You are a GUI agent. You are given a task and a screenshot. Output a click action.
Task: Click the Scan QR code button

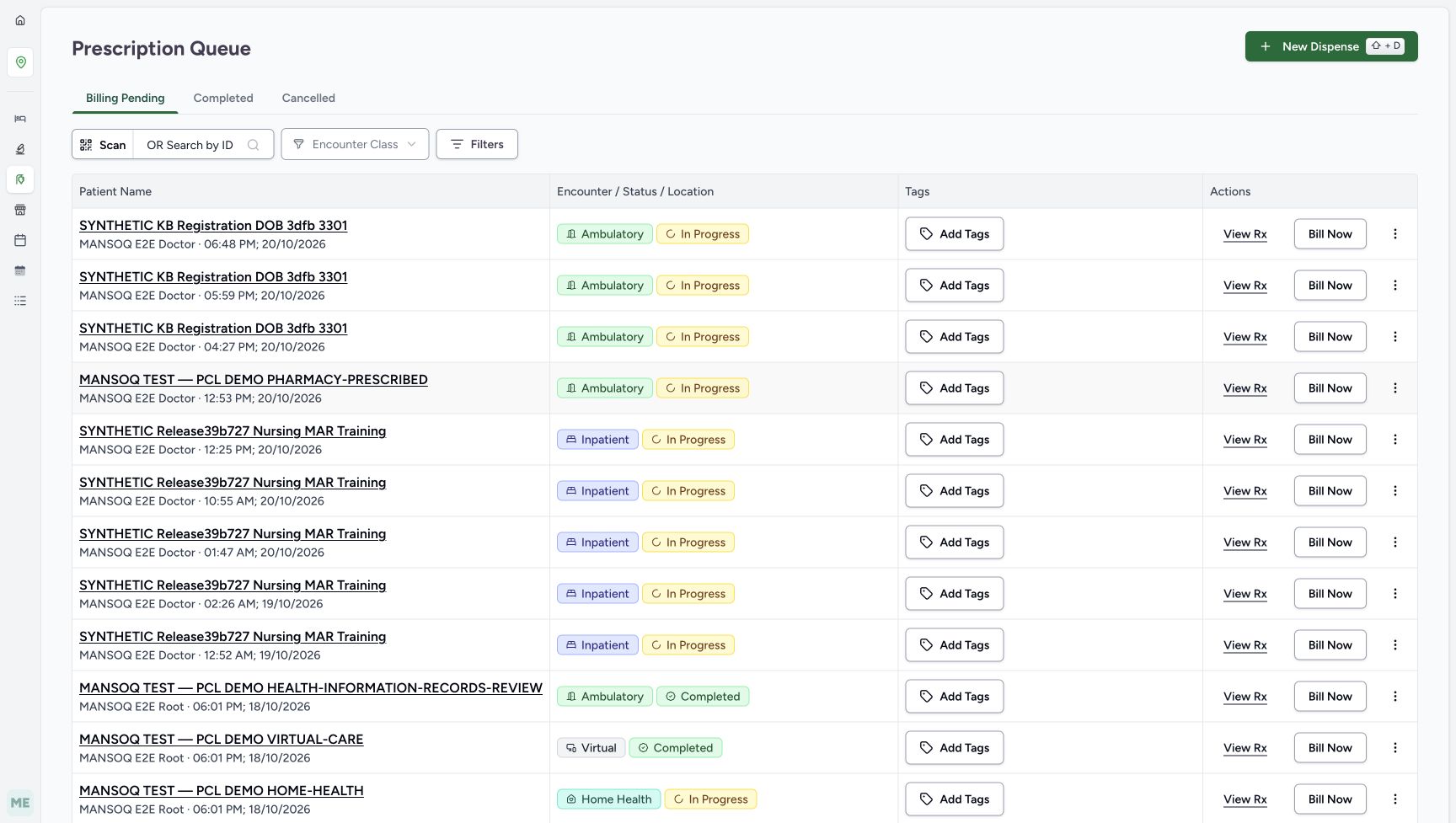pyautogui.click(x=103, y=145)
